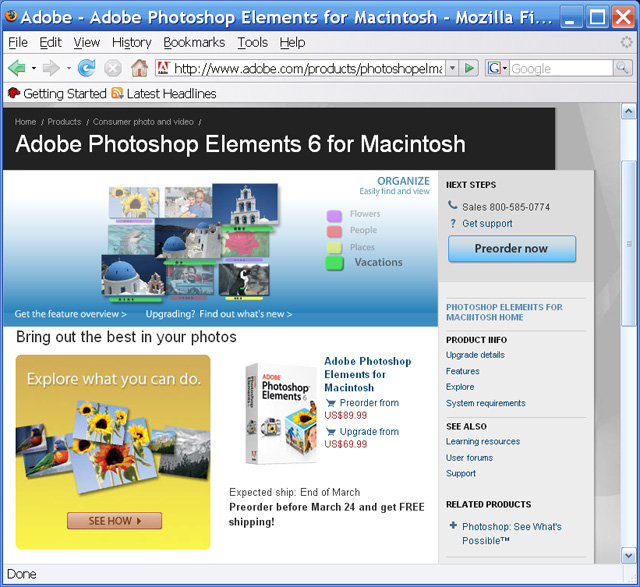
Task: Click the Adobe Photoshop Elements for Macintosh title link
Action: (367, 374)
